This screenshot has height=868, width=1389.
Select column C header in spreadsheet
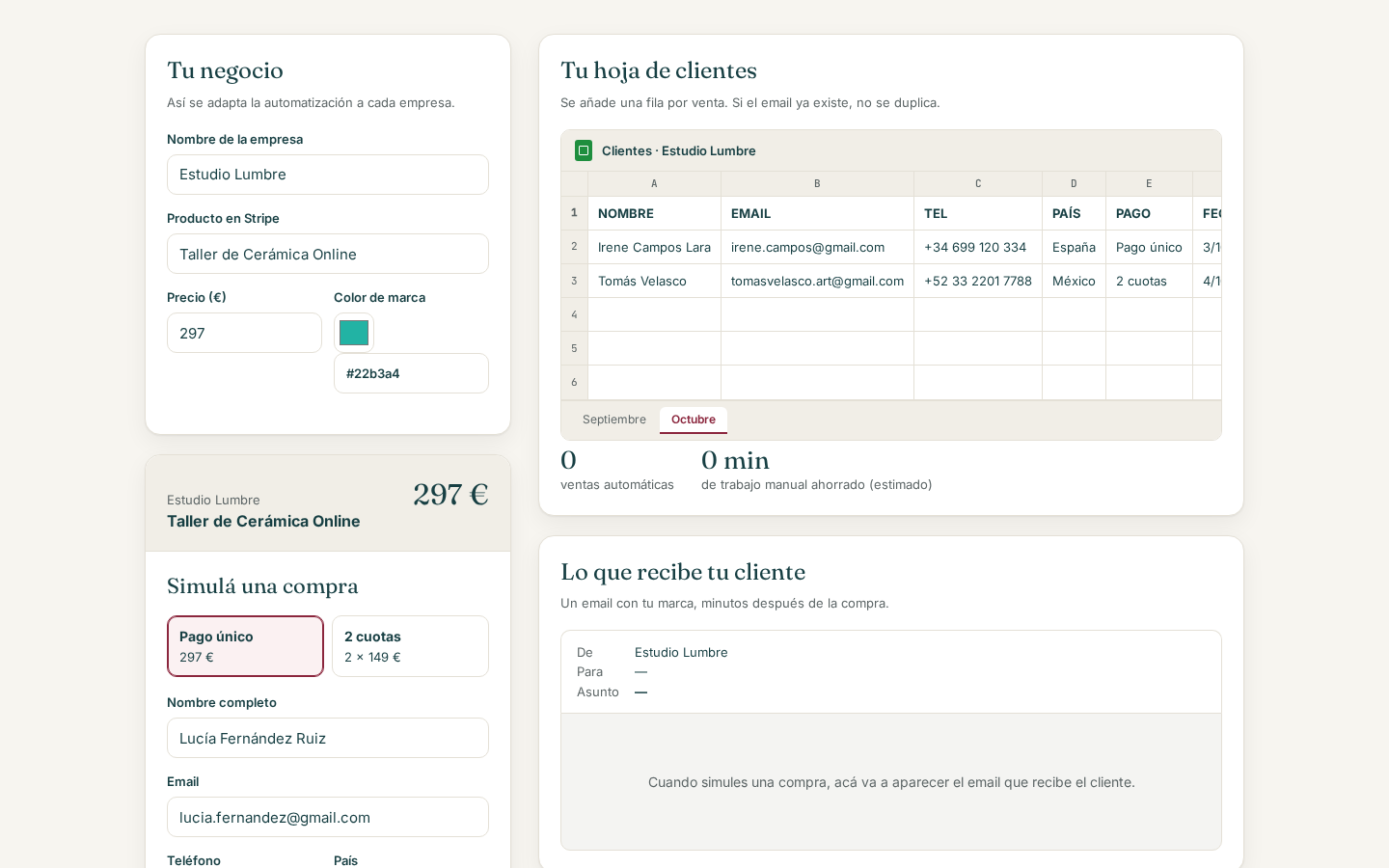978,183
